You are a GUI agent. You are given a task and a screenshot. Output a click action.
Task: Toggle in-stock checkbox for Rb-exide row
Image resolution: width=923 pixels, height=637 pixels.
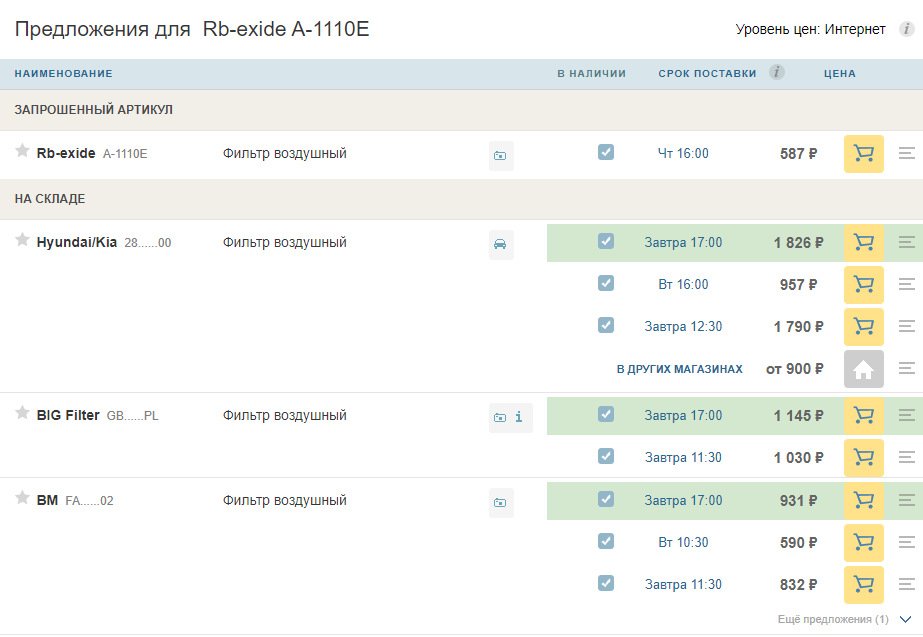click(x=606, y=152)
